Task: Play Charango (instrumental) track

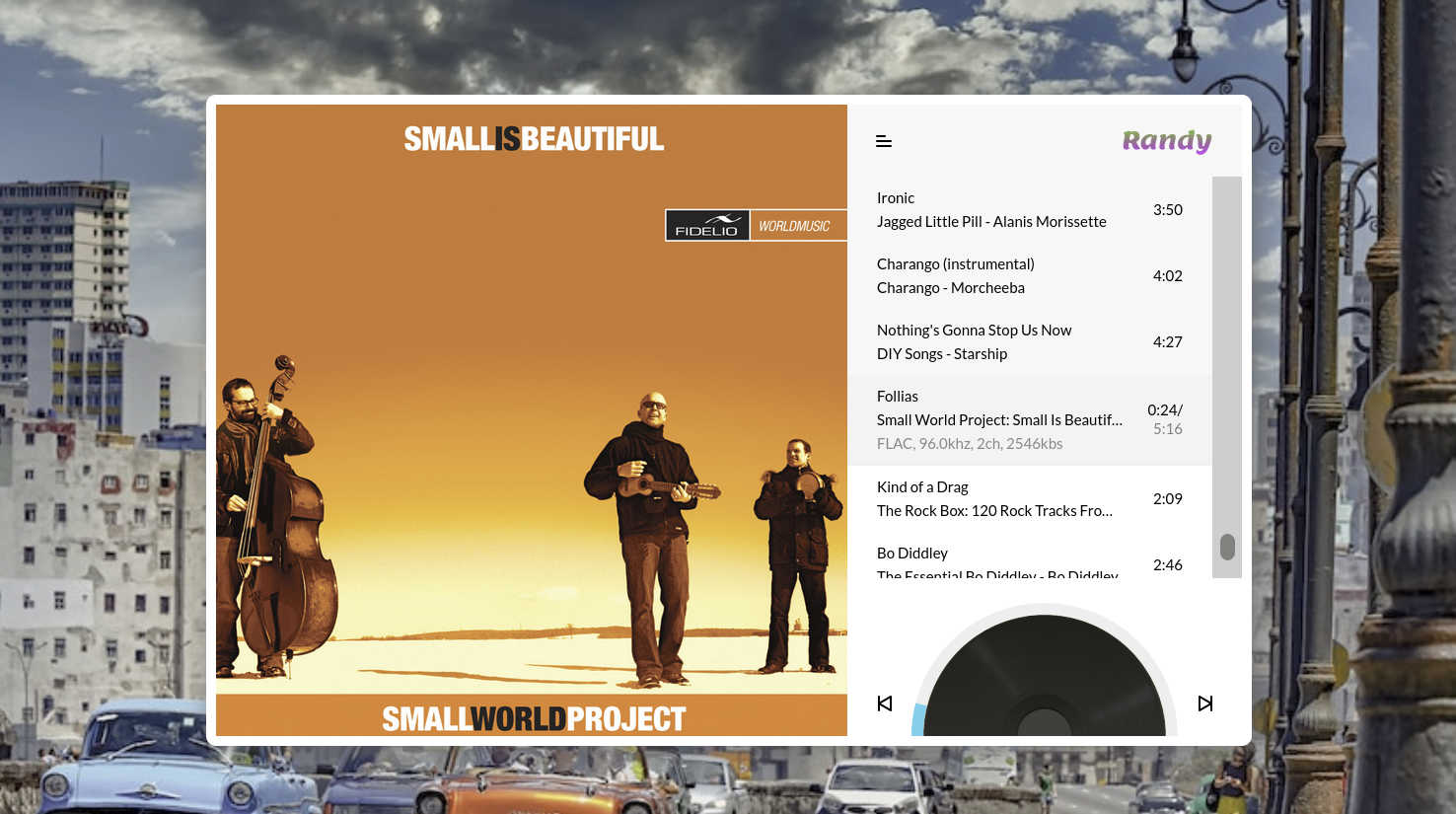Action: [956, 264]
